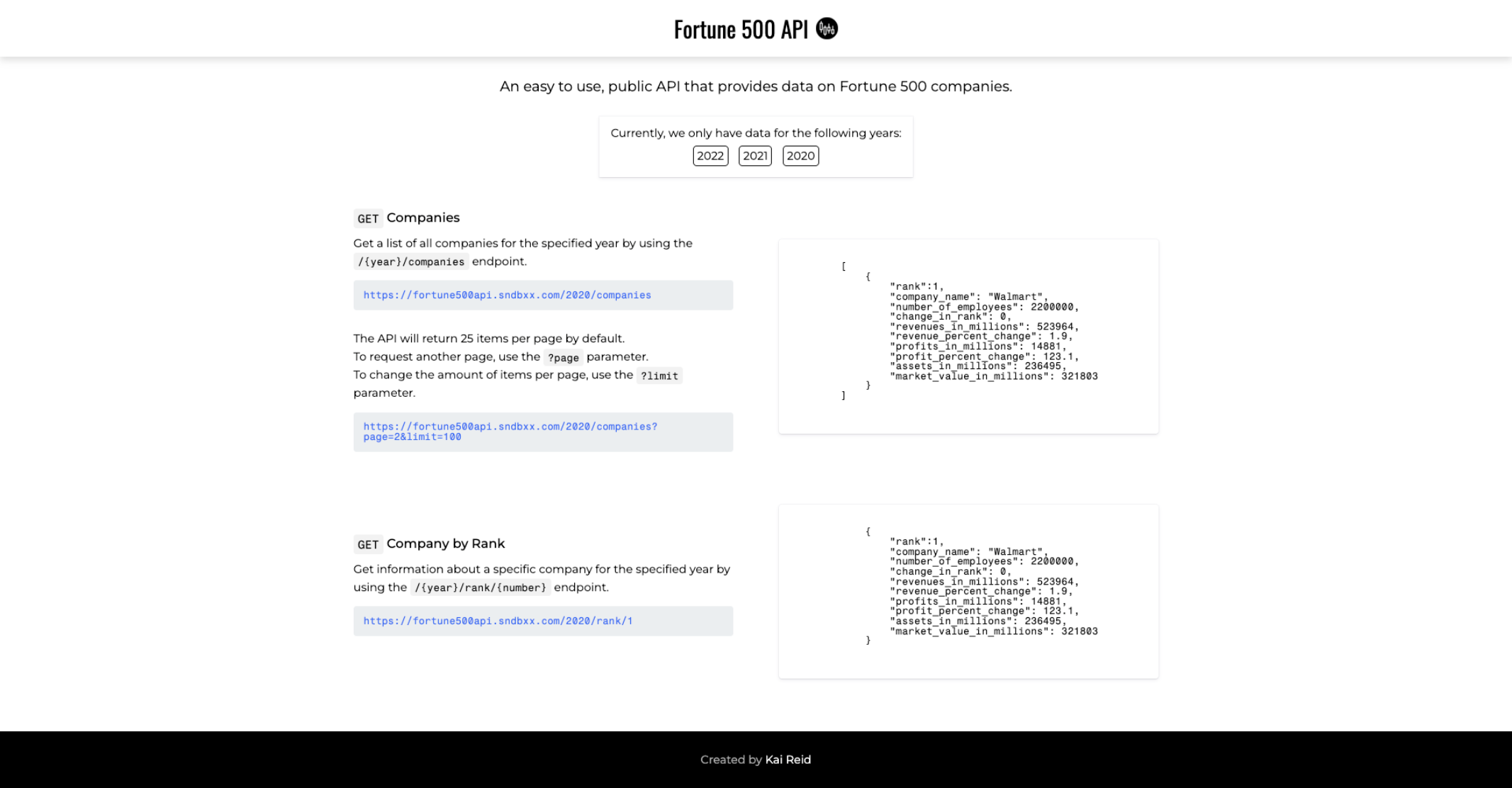
Task: Select the 2021 year badge
Action: tap(755, 156)
